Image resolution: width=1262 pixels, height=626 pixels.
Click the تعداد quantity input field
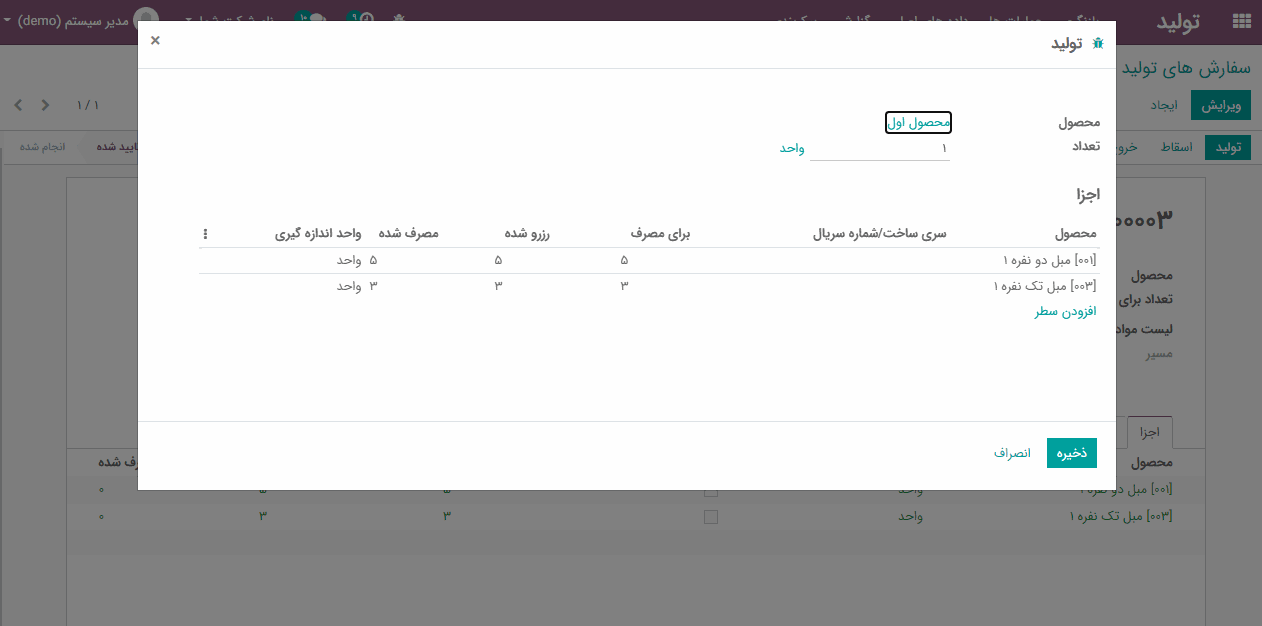[880, 148]
